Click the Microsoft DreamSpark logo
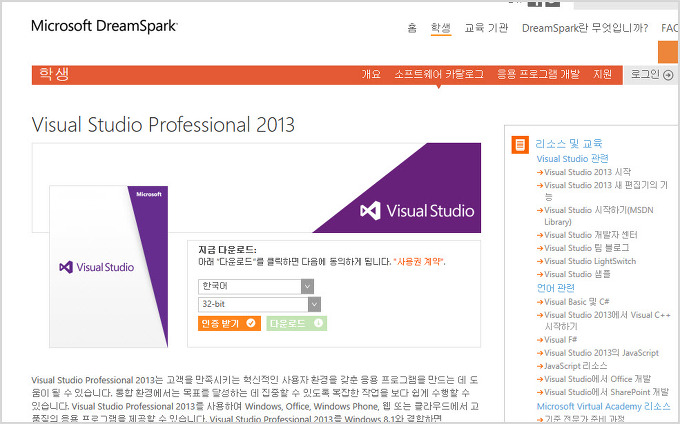This screenshot has width=680, height=424. (x=104, y=26)
